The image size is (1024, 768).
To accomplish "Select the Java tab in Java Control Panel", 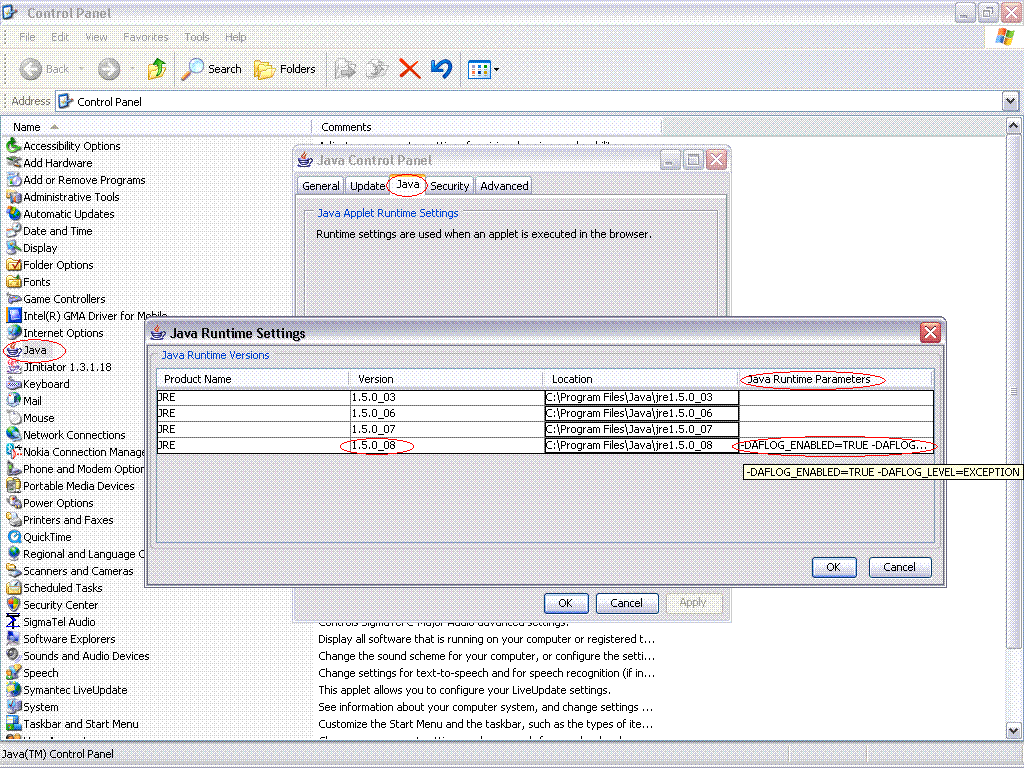I will pyautogui.click(x=408, y=185).
